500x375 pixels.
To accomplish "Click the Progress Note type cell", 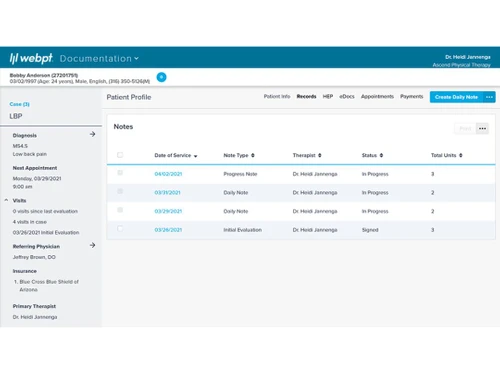I will 240,174.
